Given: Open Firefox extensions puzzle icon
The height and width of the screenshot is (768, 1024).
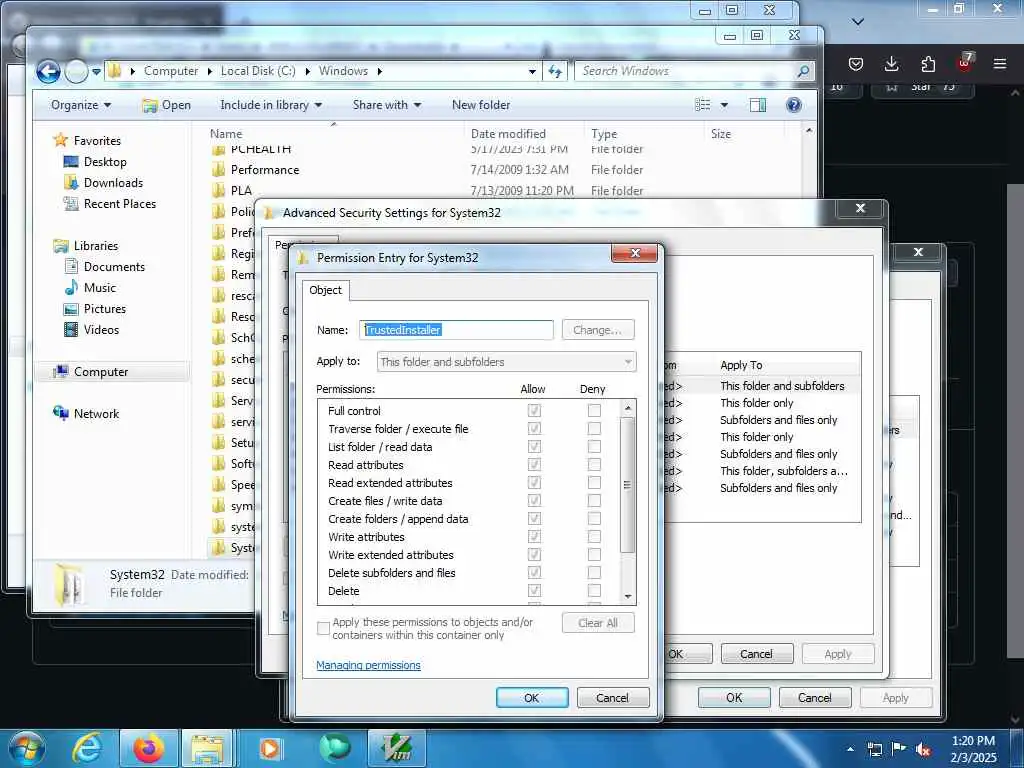Looking at the screenshot, I should click(928, 63).
